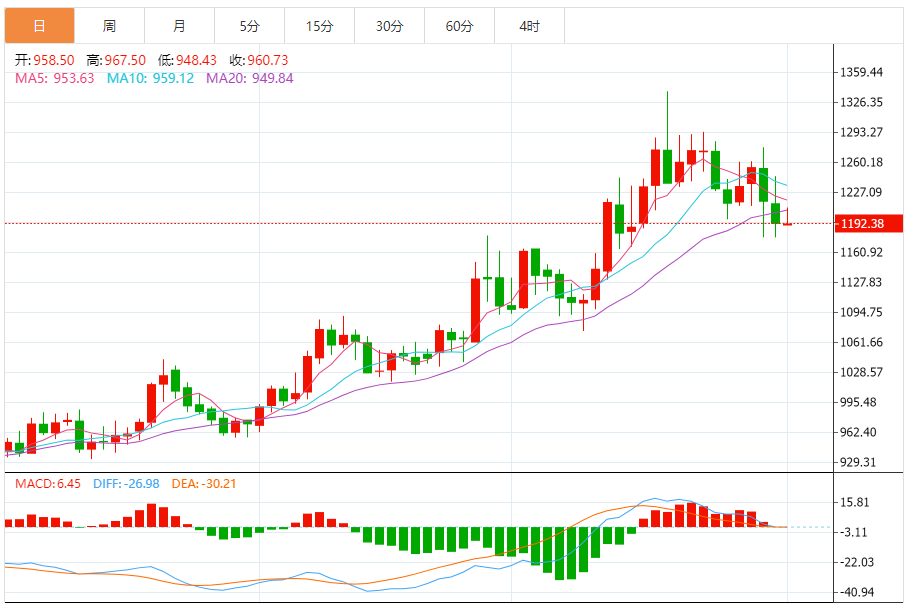Click the MA5: 953.63 indicator label
Viewport: 907px width, 603px height.
(54, 78)
